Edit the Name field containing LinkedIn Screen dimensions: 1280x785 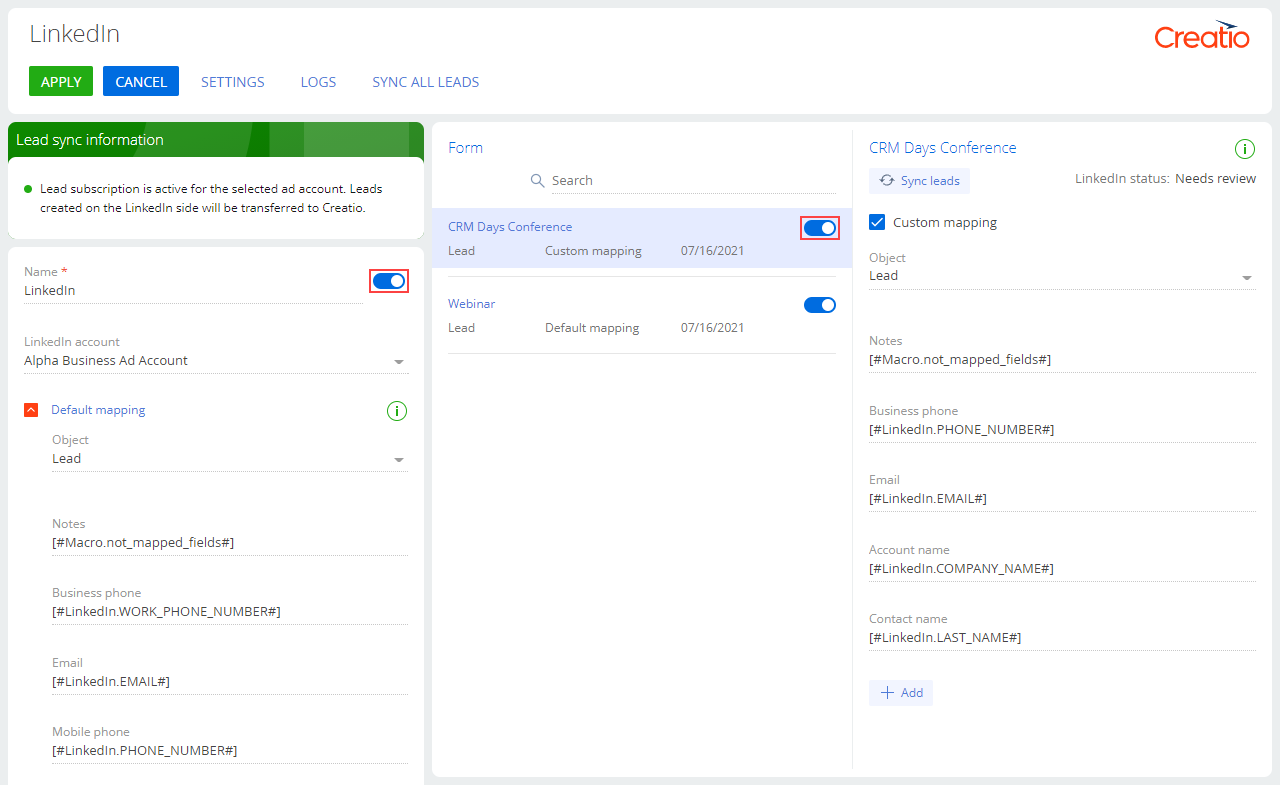click(193, 291)
